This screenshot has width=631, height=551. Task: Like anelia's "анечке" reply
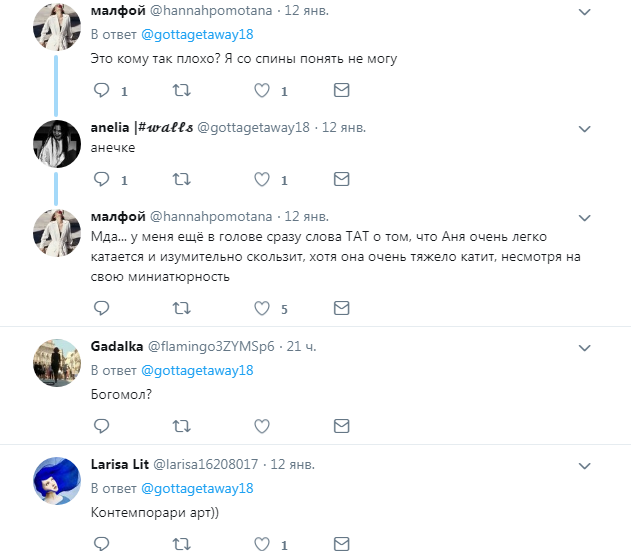(262, 180)
